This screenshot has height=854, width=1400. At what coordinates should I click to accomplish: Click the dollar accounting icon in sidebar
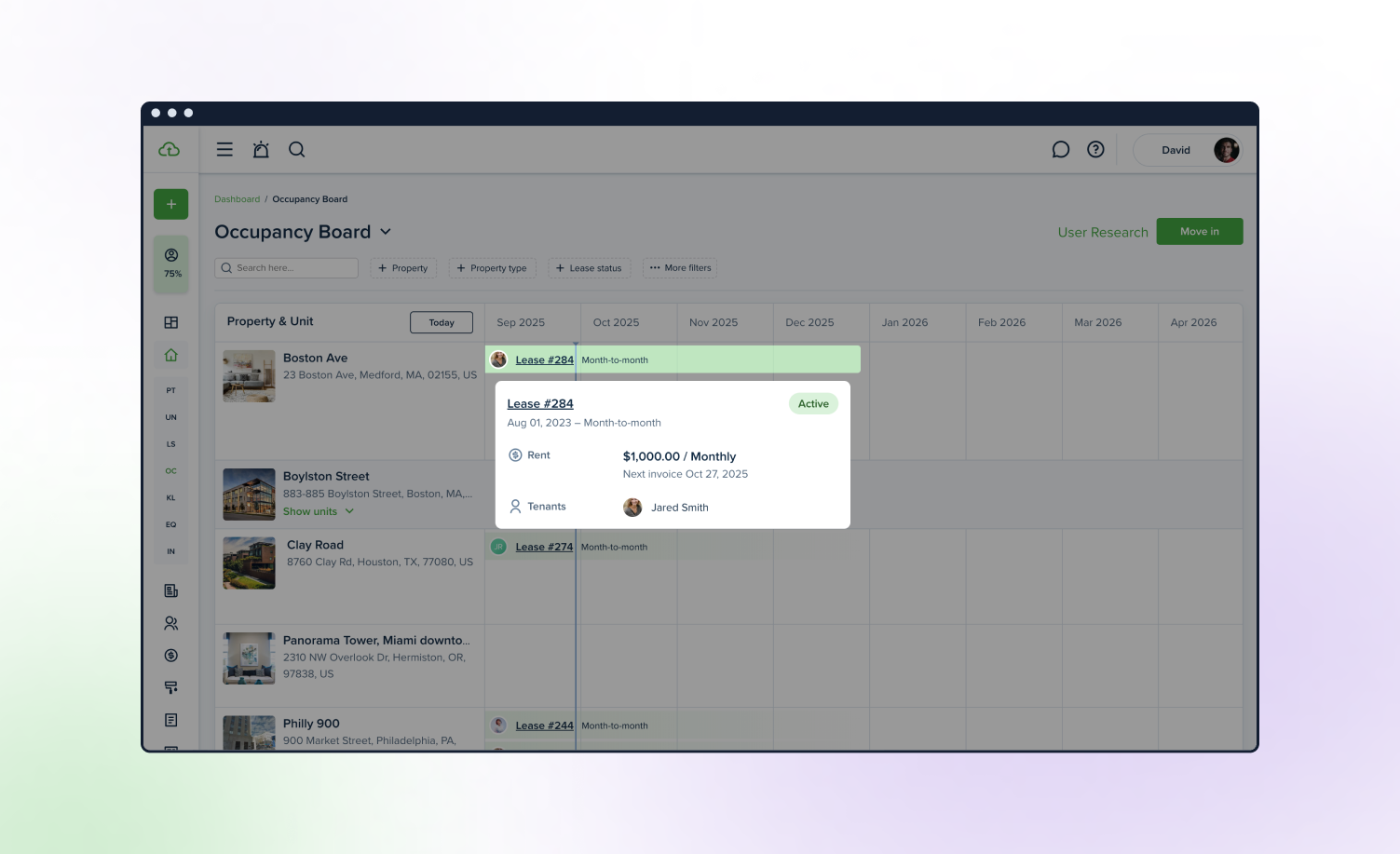(171, 656)
